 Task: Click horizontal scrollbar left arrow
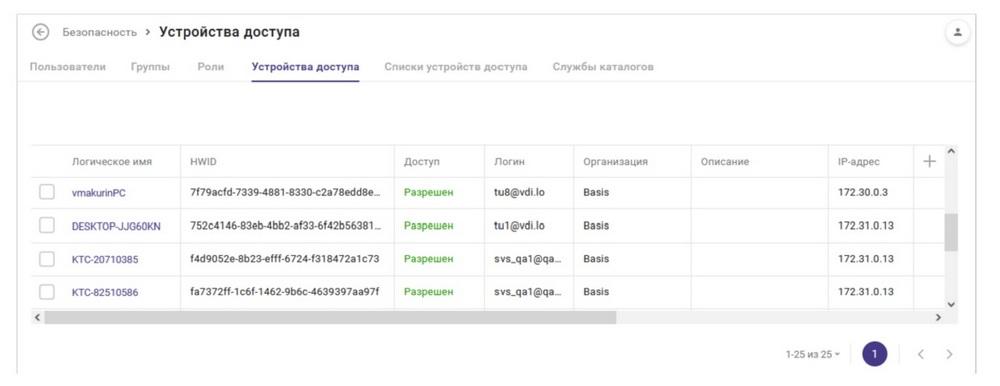(x=37, y=317)
